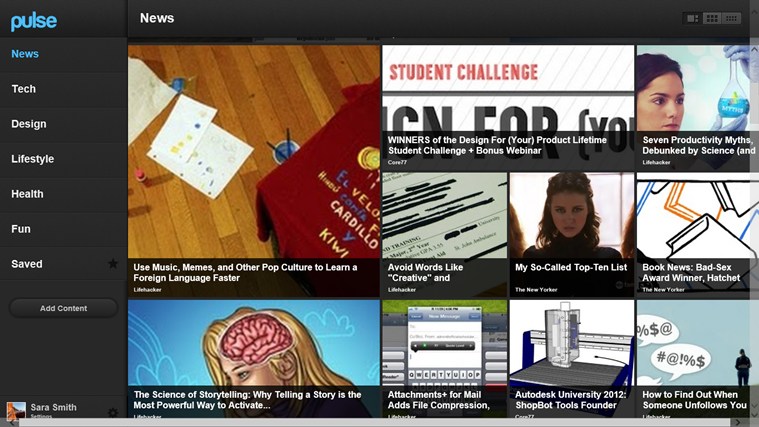Open the Seven Productivity Myths article
This screenshot has width=759, height=427.
[x=698, y=107]
